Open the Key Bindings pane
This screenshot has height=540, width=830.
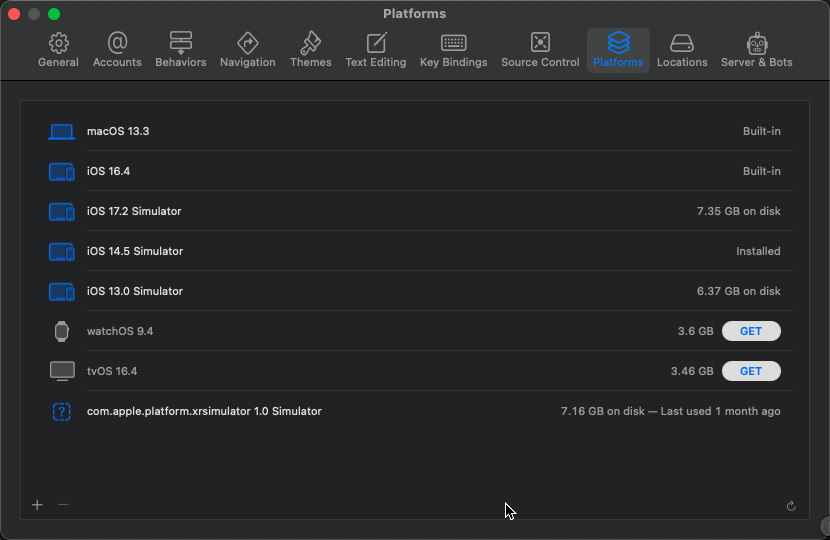click(453, 50)
